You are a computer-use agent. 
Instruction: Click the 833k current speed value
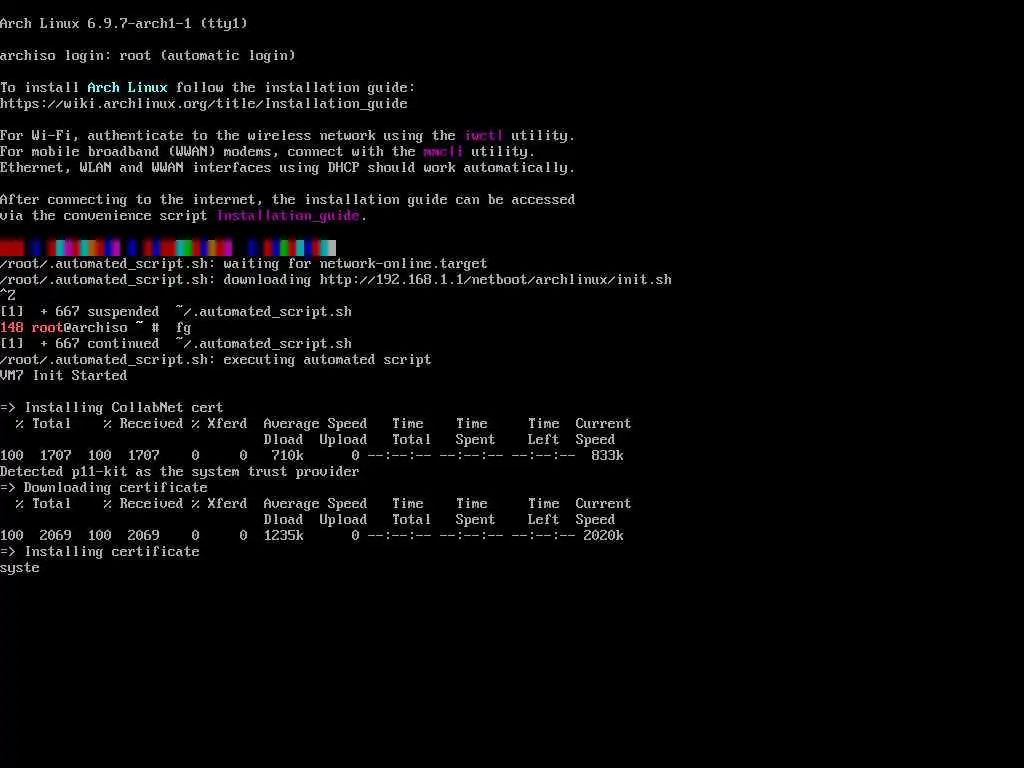click(607, 456)
